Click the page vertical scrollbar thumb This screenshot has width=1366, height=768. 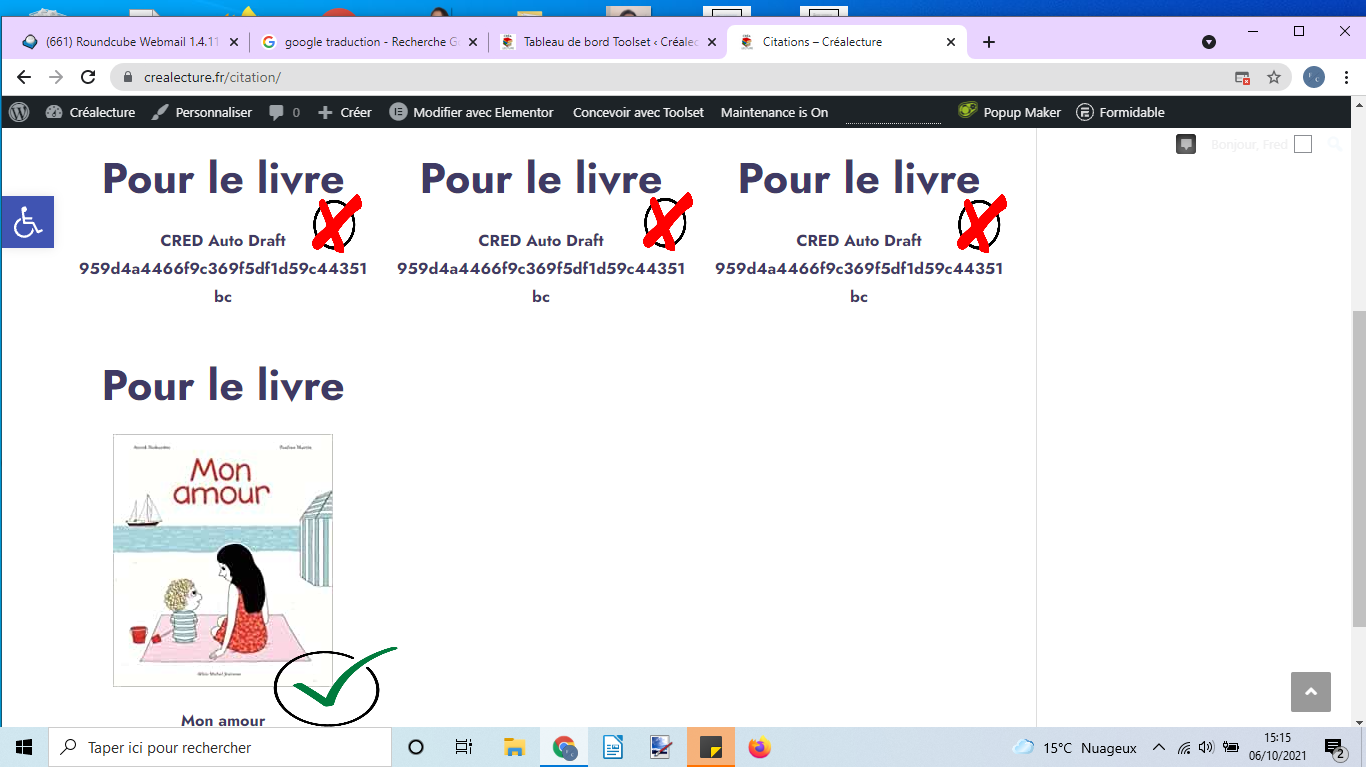coord(1358,470)
